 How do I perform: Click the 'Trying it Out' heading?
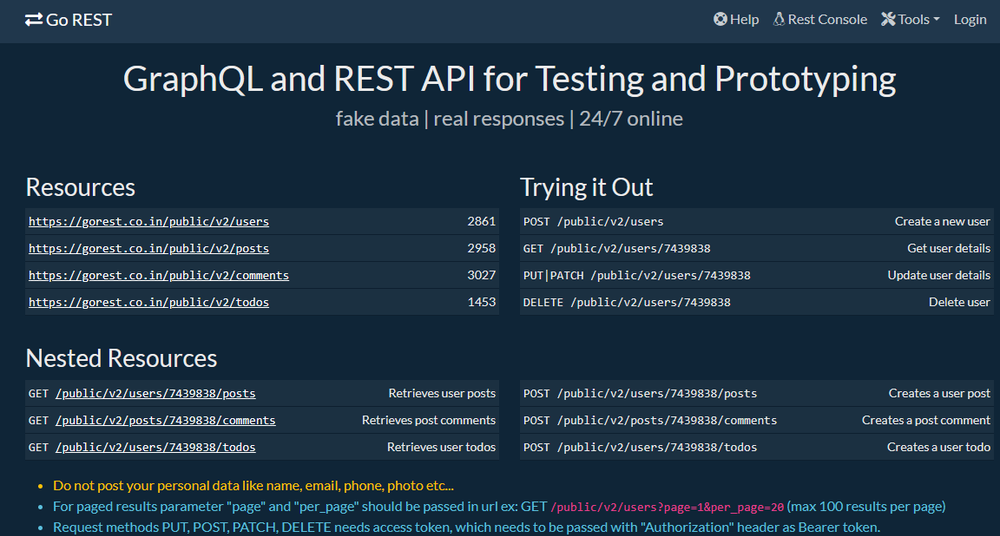tap(587, 188)
